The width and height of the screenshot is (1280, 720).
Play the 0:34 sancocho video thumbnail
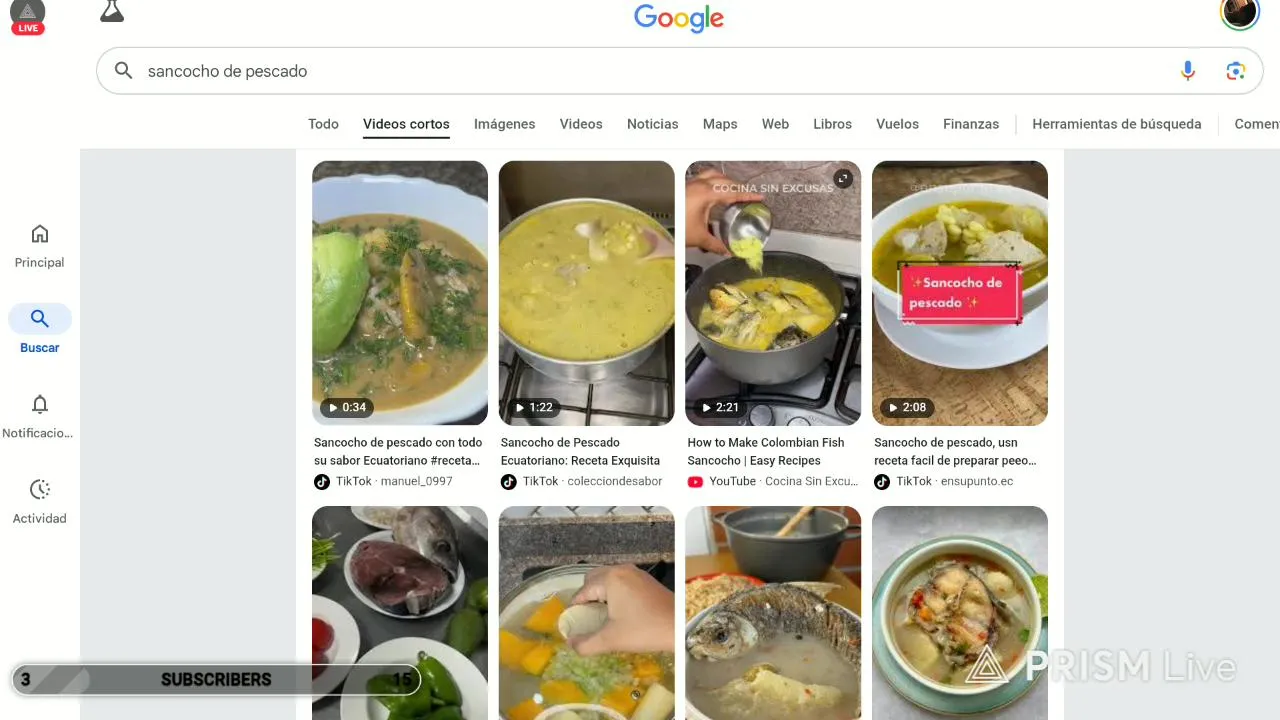coord(400,293)
